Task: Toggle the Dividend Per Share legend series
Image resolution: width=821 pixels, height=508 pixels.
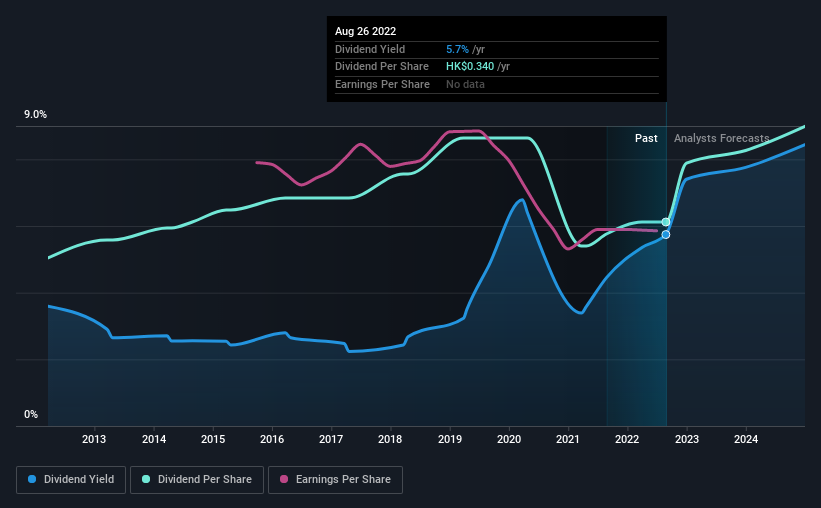Action: 197,480
